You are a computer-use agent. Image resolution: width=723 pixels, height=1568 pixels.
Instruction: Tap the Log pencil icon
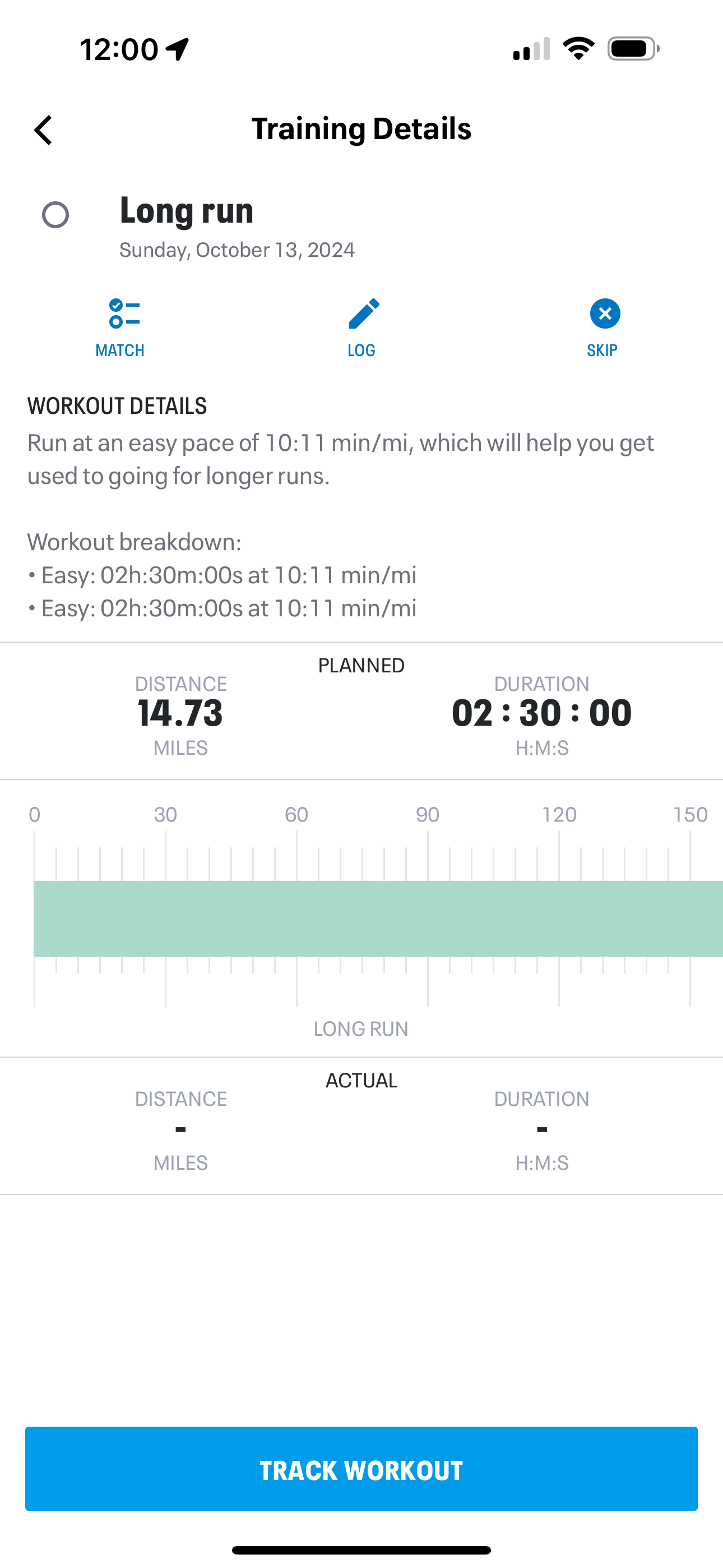(363, 313)
